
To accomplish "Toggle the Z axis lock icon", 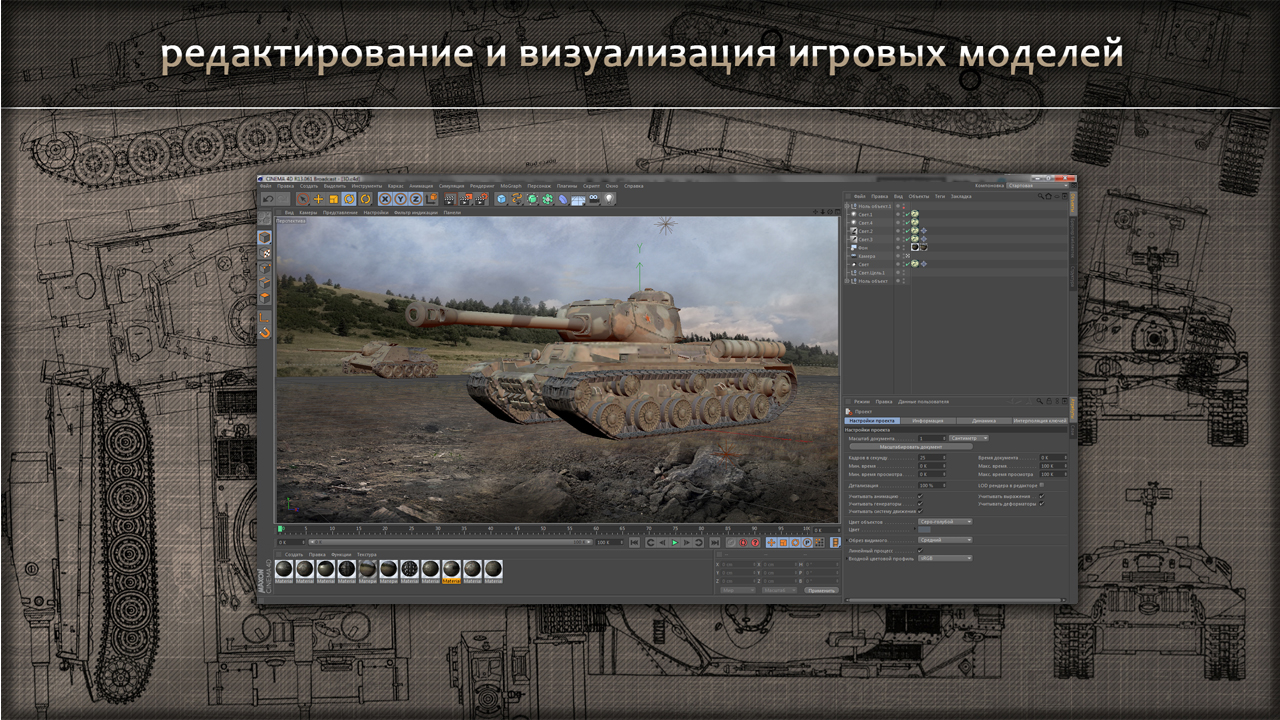I will pos(416,199).
